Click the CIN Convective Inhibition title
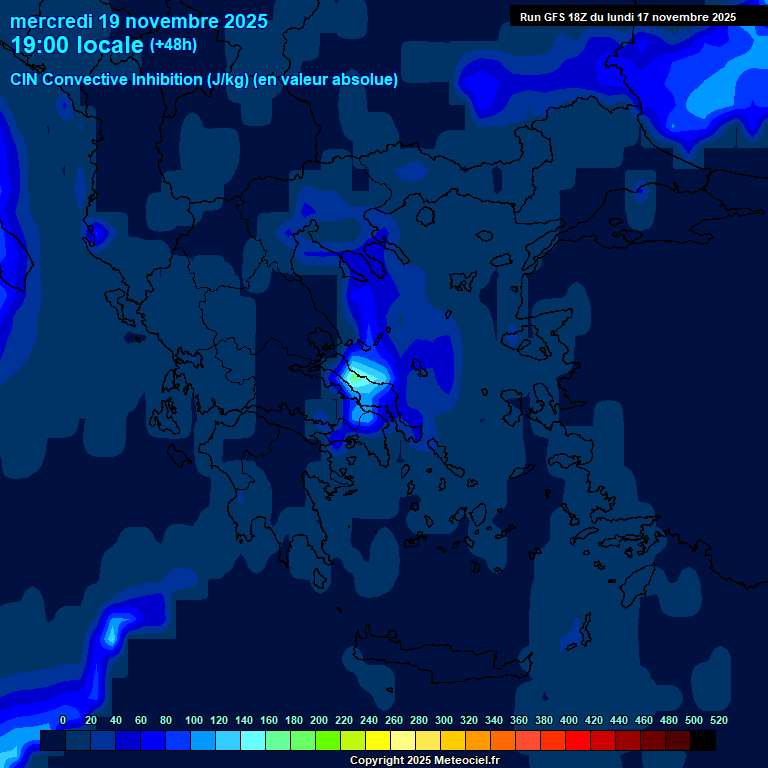 pos(204,79)
